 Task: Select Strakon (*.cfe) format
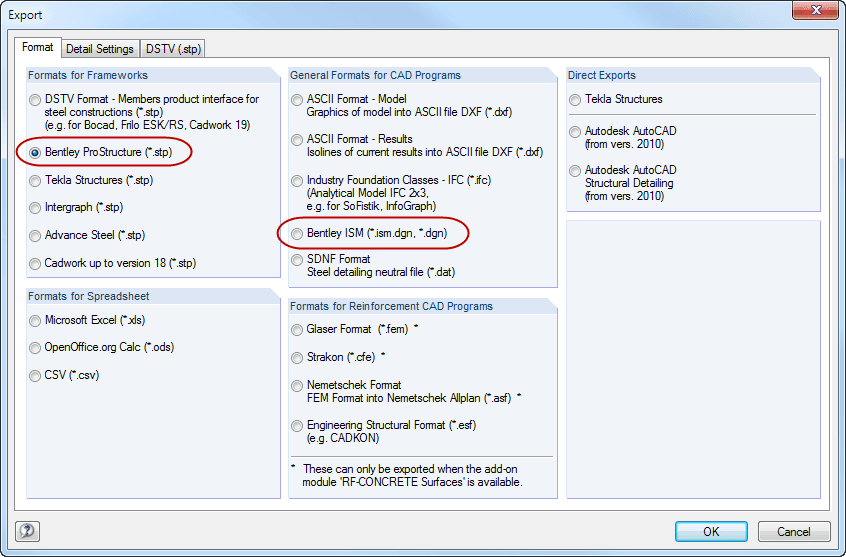pyautogui.click(x=297, y=358)
